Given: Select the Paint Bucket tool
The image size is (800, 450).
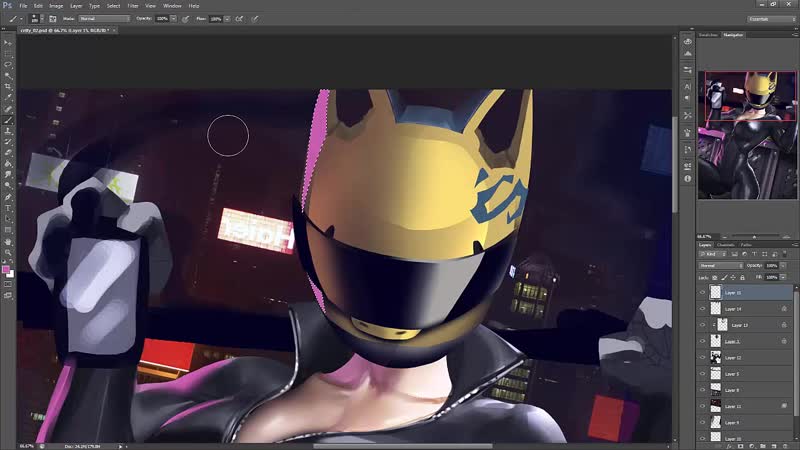Looking at the screenshot, I should pos(8,164).
